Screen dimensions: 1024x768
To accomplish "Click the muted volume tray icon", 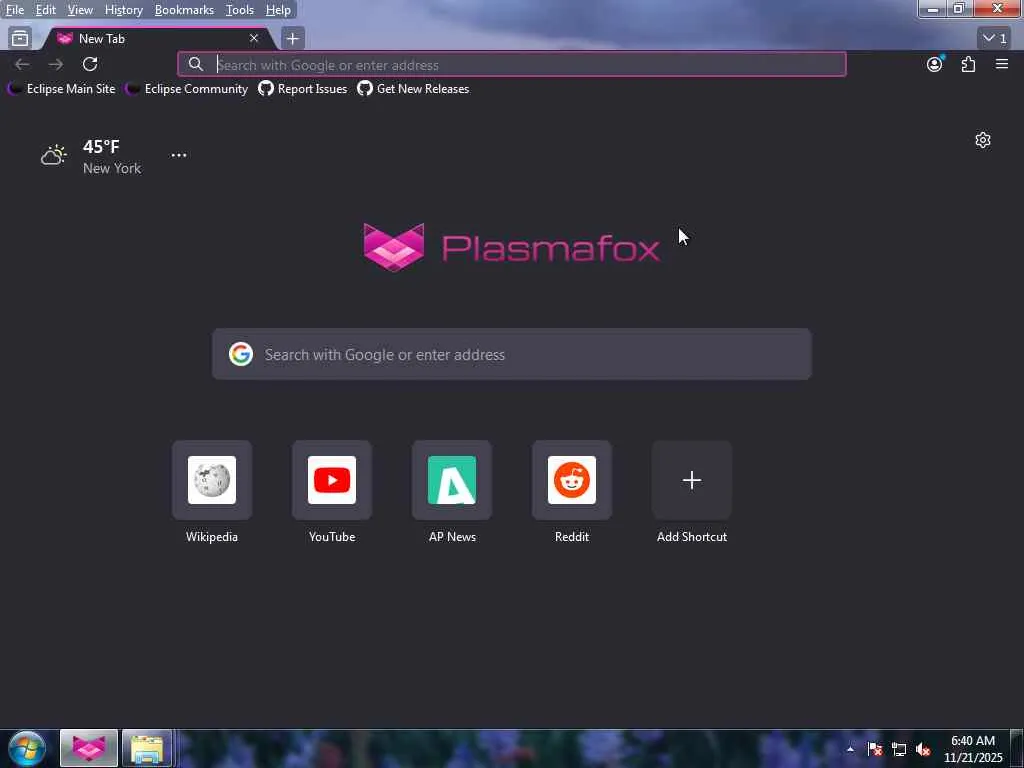I will click(x=923, y=749).
